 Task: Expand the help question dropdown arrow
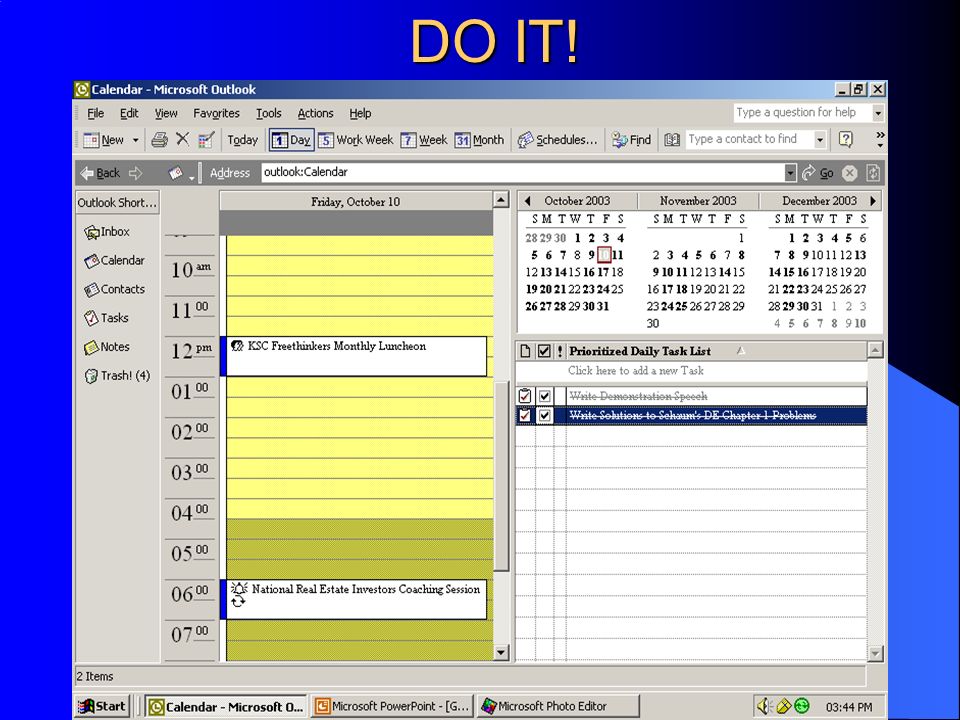coord(878,113)
